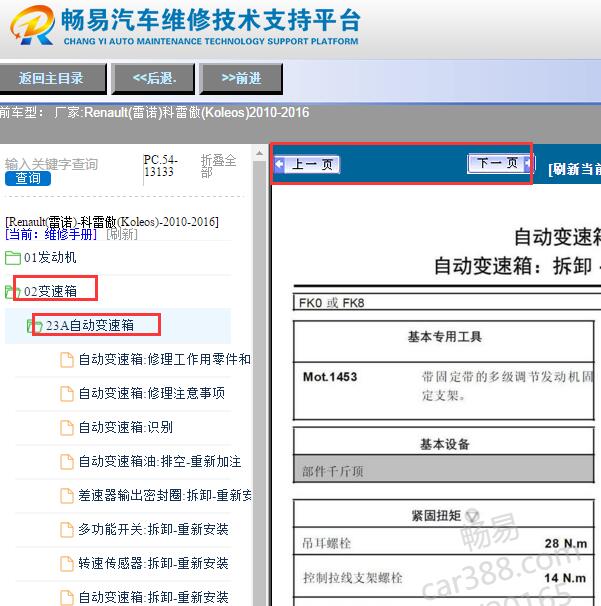This screenshot has width=601, height=606.
Task: Click the Mot.1453 tool reference
Action: [x=330, y=377]
